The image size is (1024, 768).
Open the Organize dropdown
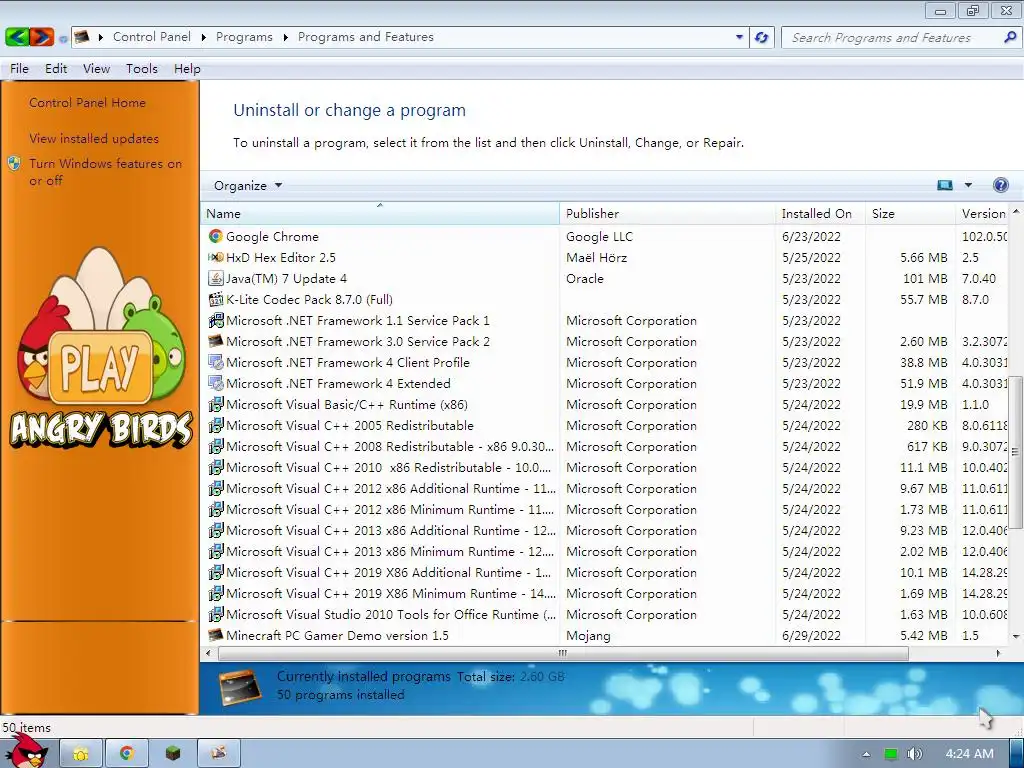tap(248, 185)
